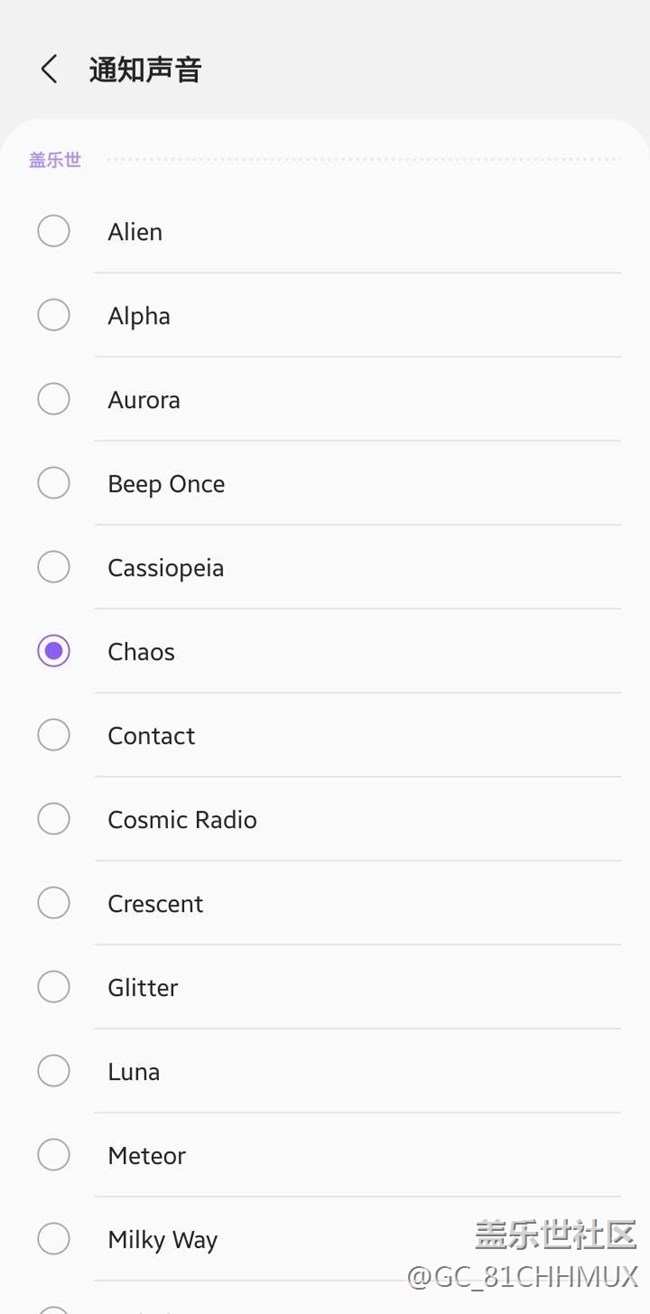Select the Alpha radio button
The image size is (650, 1314).
click(53, 315)
